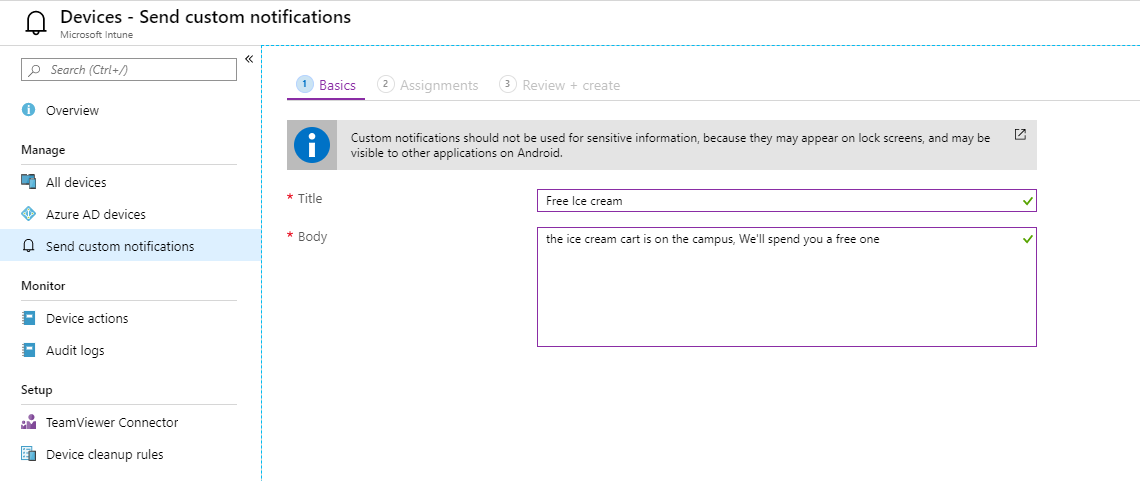Image resolution: width=1140 pixels, height=481 pixels.
Task: Click the All devices icon
Action: tap(29, 182)
